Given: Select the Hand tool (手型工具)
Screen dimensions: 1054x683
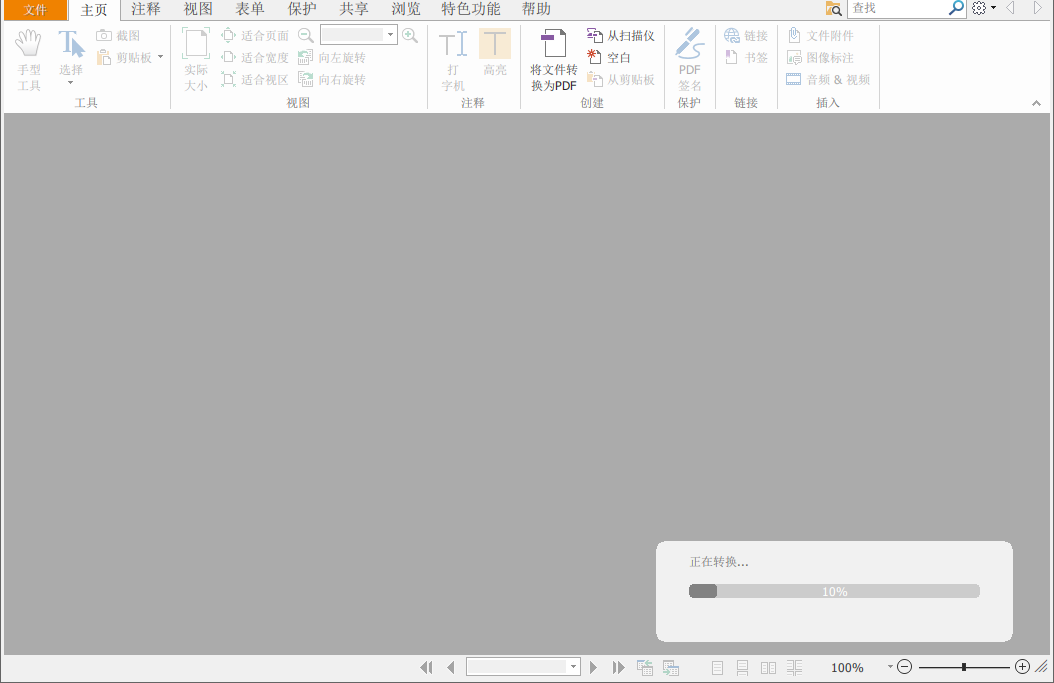Looking at the screenshot, I should [x=28, y=55].
